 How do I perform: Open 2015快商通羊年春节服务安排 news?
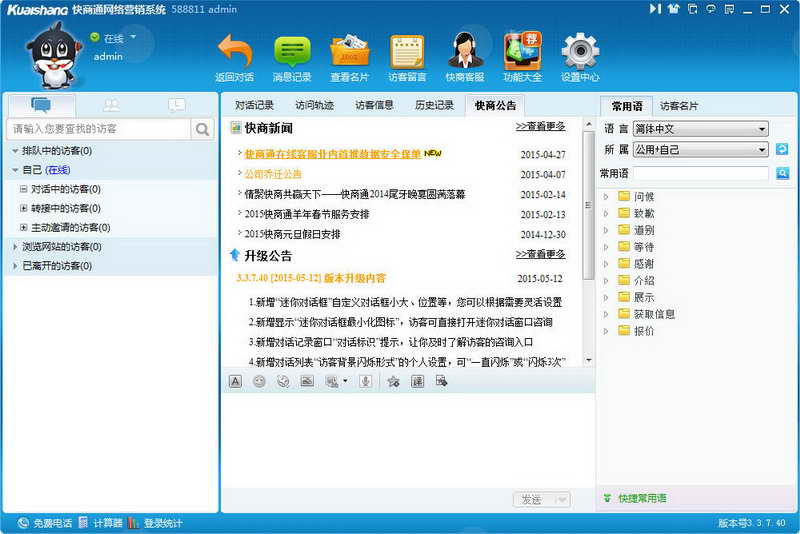coord(307,214)
